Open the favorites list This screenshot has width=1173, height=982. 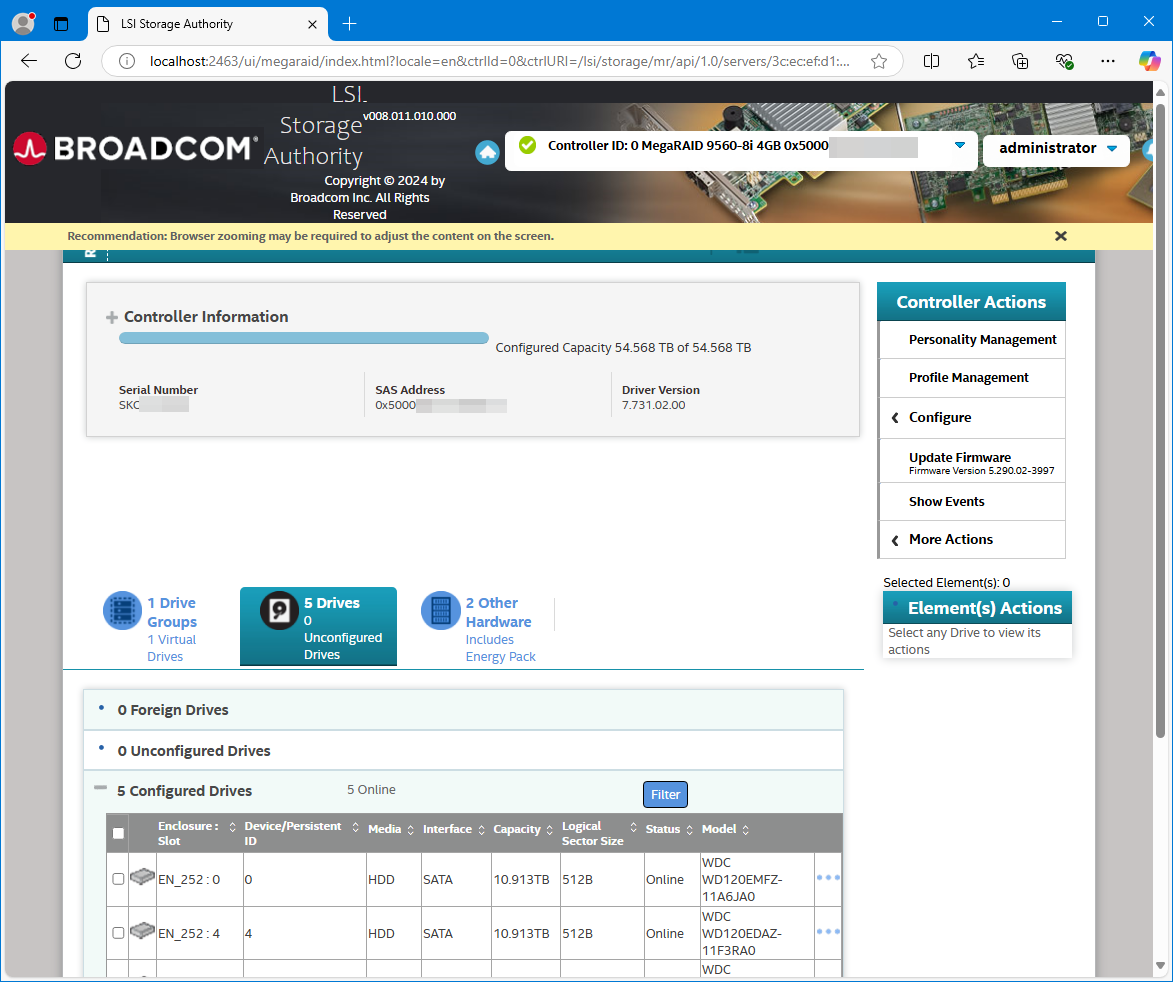pos(976,61)
